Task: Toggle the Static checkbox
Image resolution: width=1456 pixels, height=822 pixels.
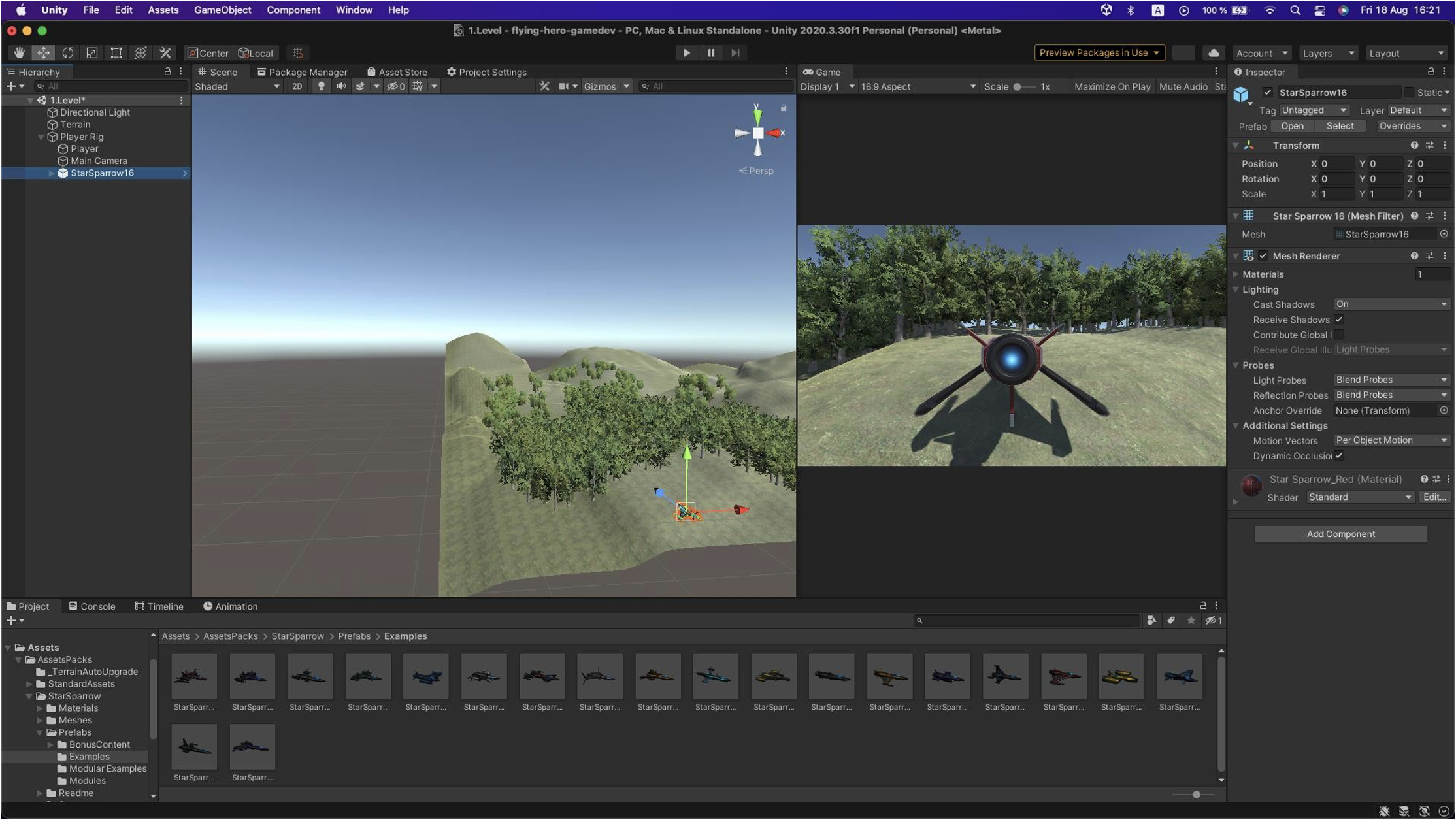Action: [x=1410, y=92]
